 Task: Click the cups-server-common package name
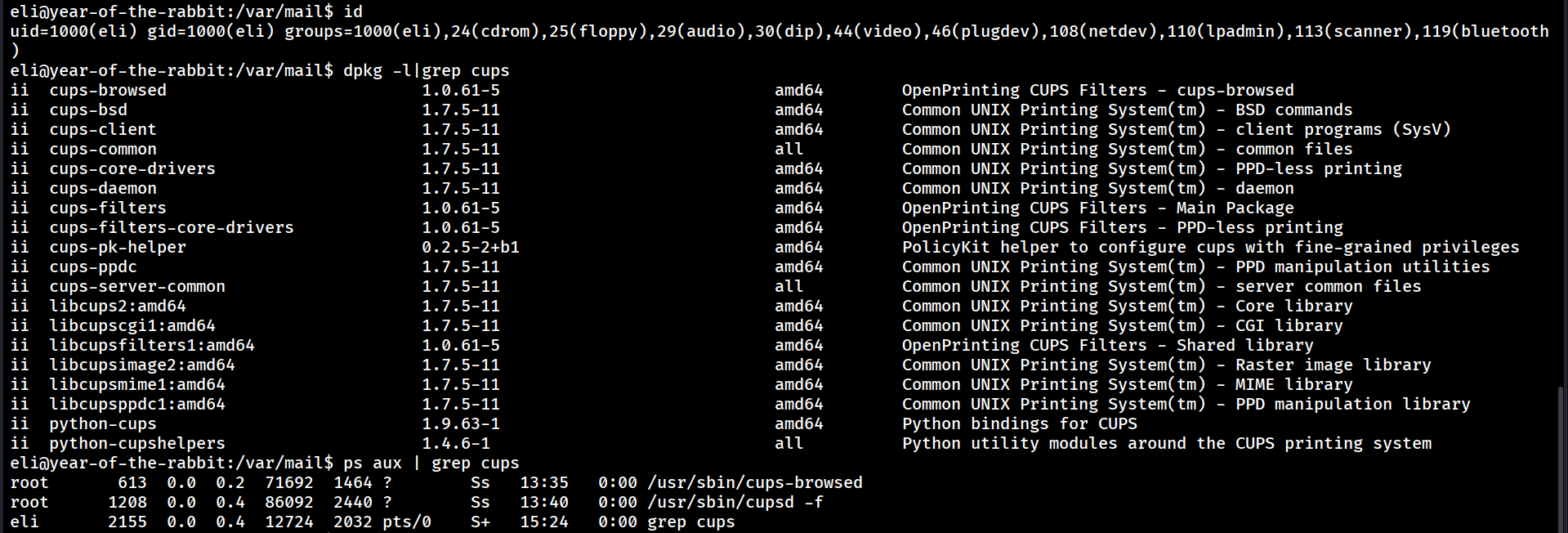click(137, 286)
